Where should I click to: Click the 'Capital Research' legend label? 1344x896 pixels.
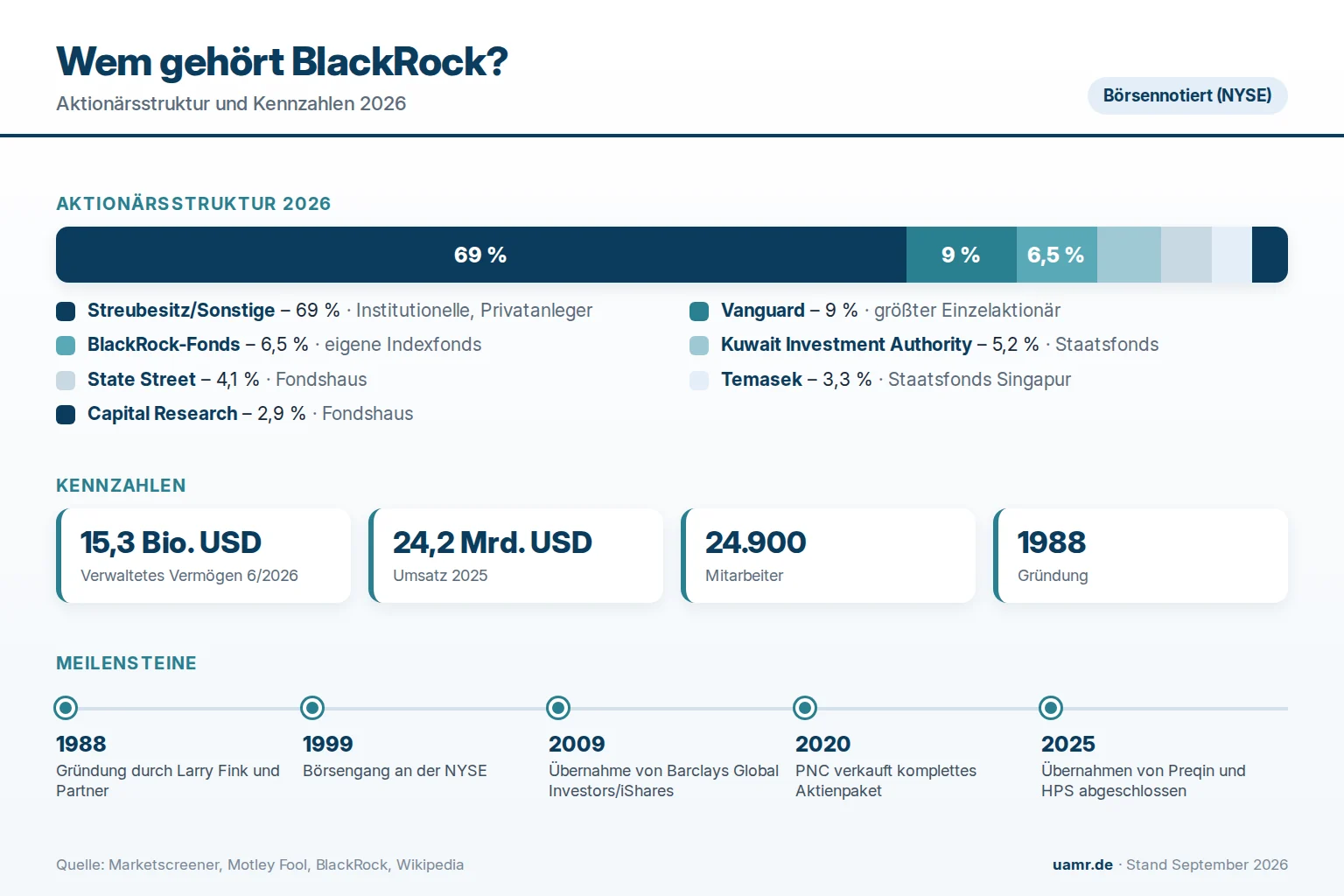pos(163,414)
